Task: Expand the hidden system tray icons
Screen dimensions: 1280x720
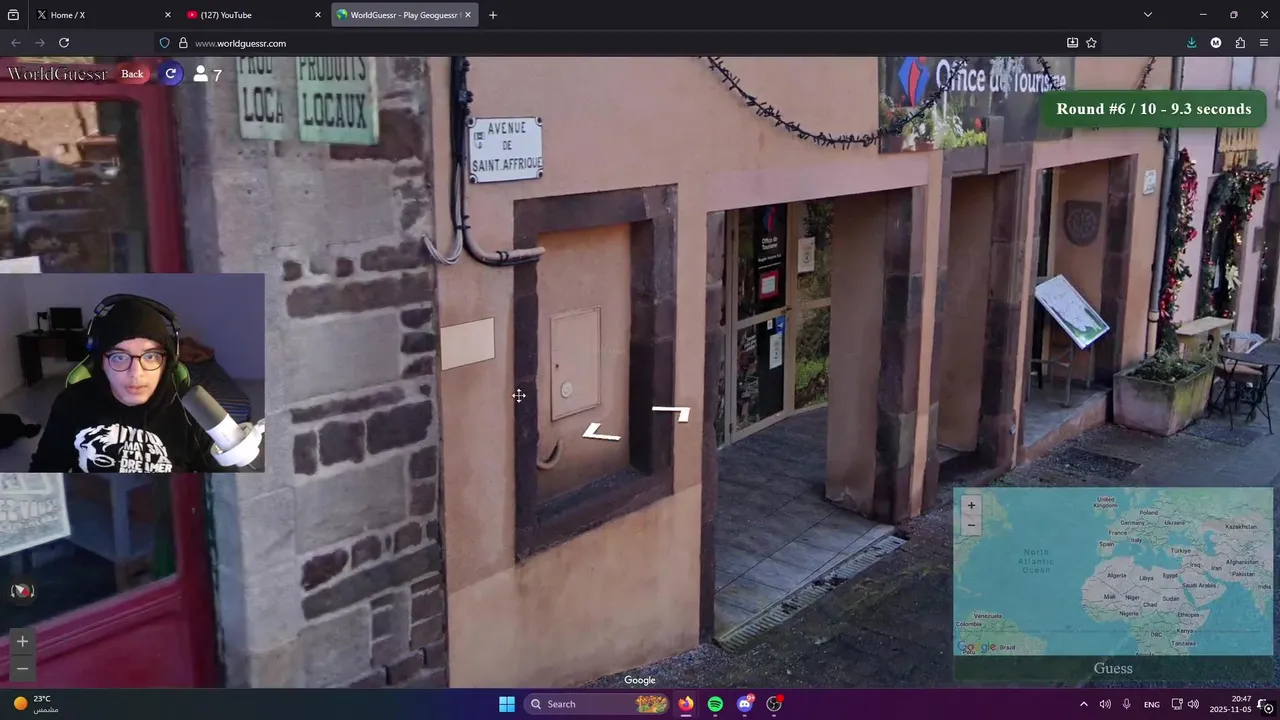Action: 1083,704
